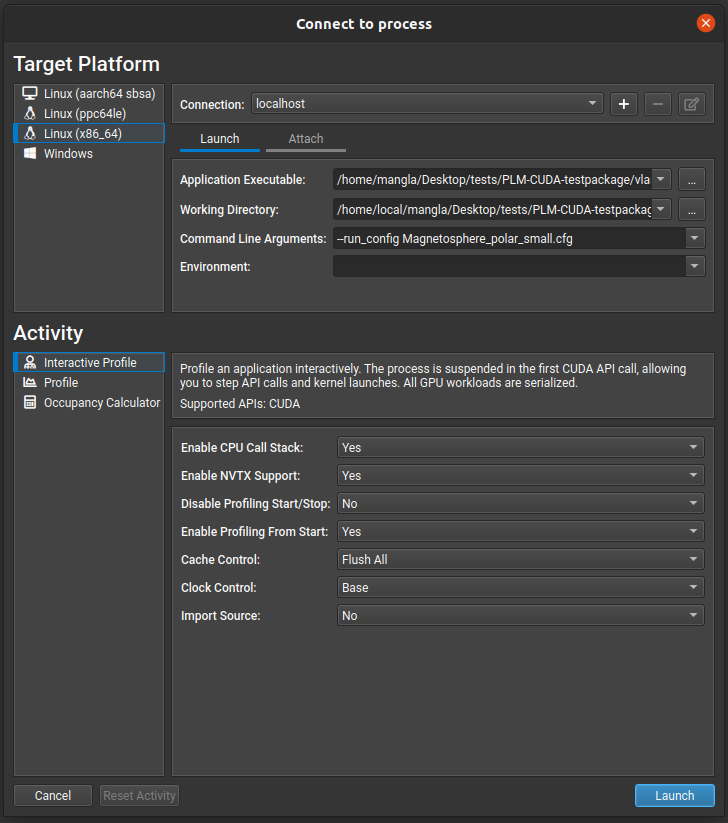Click the edit connection pencil icon
Image resolution: width=728 pixels, height=823 pixels.
pos(690,104)
